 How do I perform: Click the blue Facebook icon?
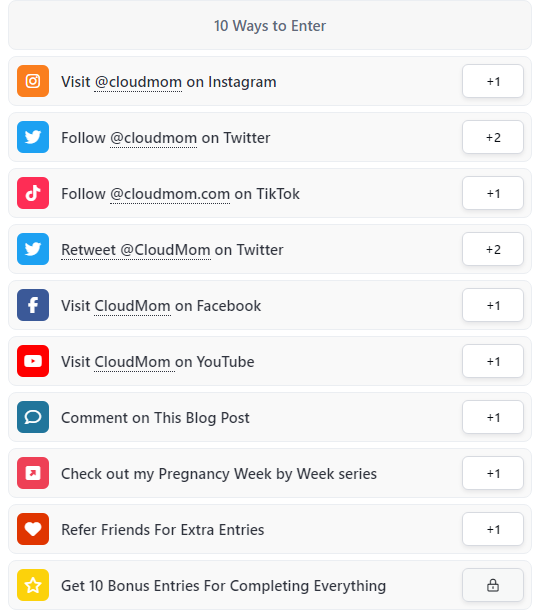click(33, 305)
